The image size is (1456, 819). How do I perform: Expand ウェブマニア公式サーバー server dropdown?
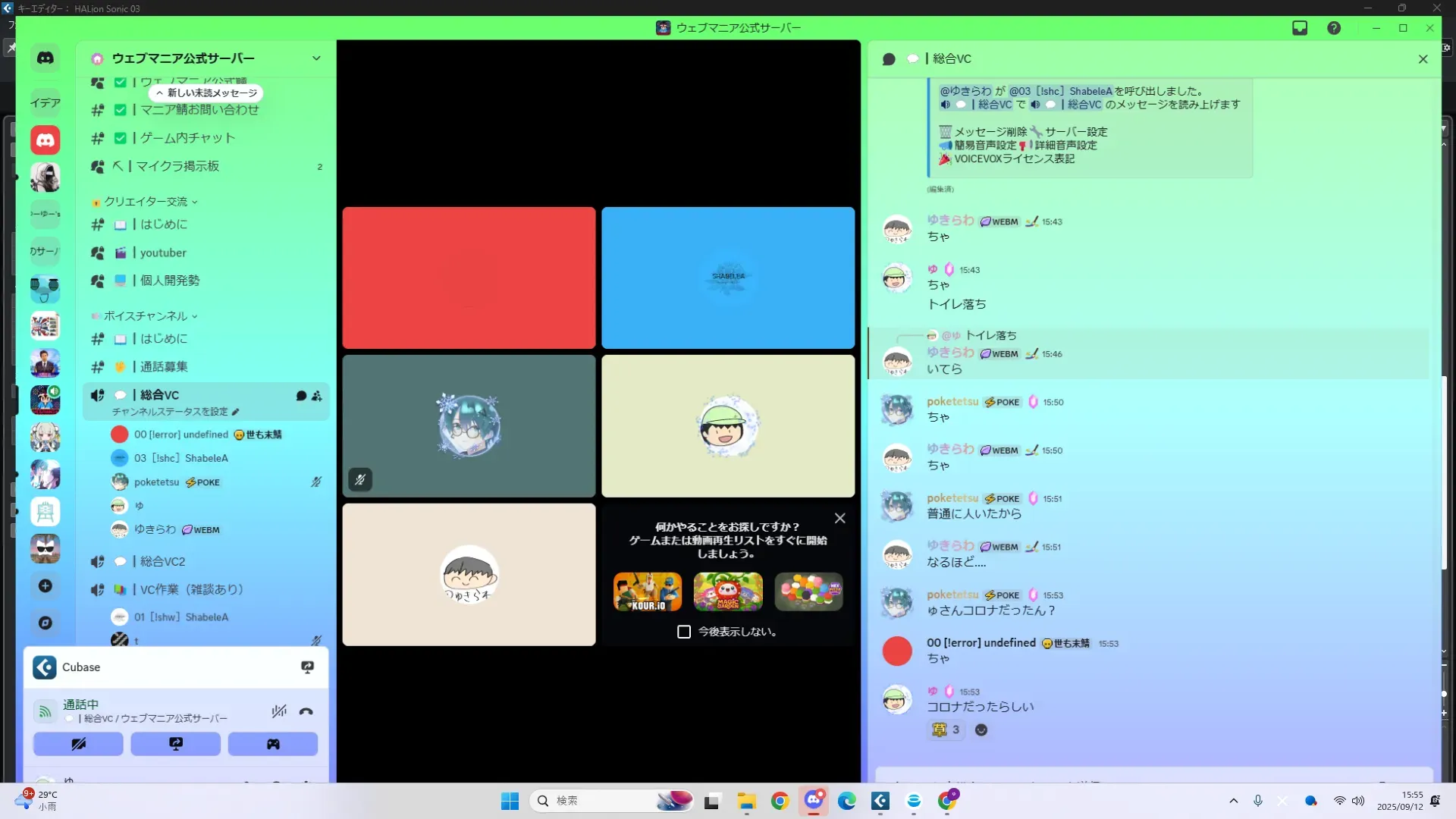pos(316,58)
